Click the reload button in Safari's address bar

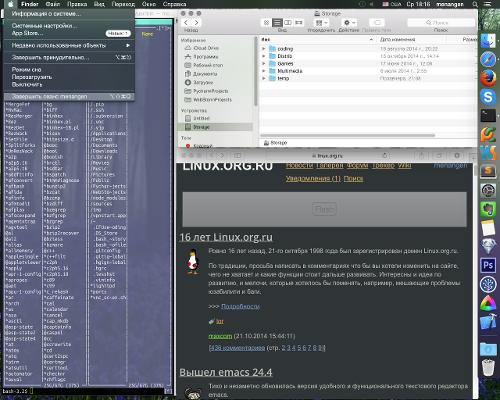tap(384, 155)
